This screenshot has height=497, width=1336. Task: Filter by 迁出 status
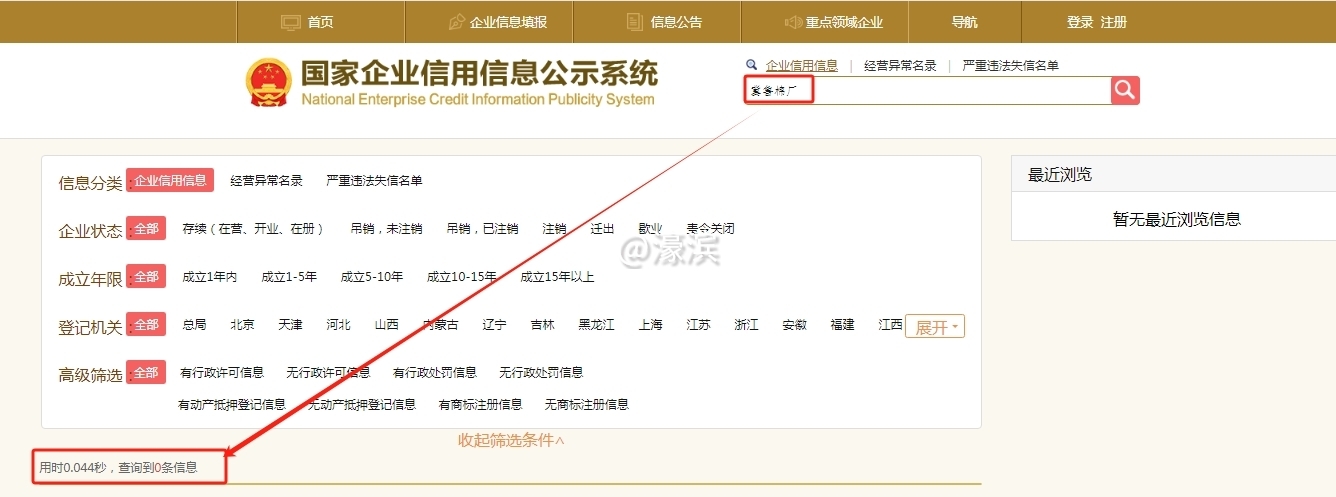(602, 229)
